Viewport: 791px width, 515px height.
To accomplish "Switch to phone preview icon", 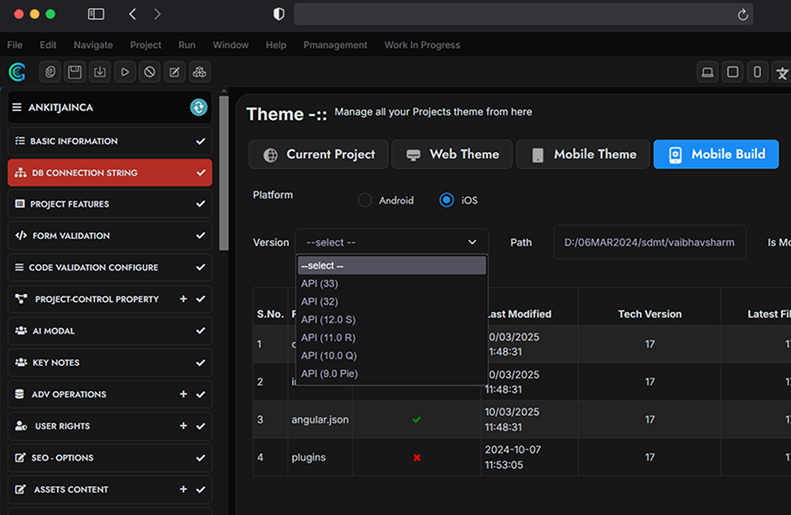I will [757, 72].
